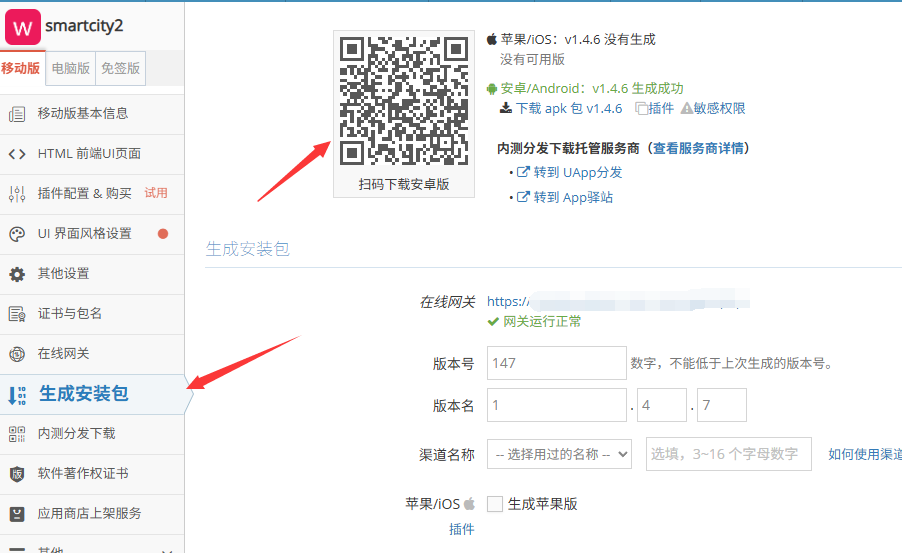Switch to the 免签版 tab
The width and height of the screenshot is (902, 553).
pos(121,69)
